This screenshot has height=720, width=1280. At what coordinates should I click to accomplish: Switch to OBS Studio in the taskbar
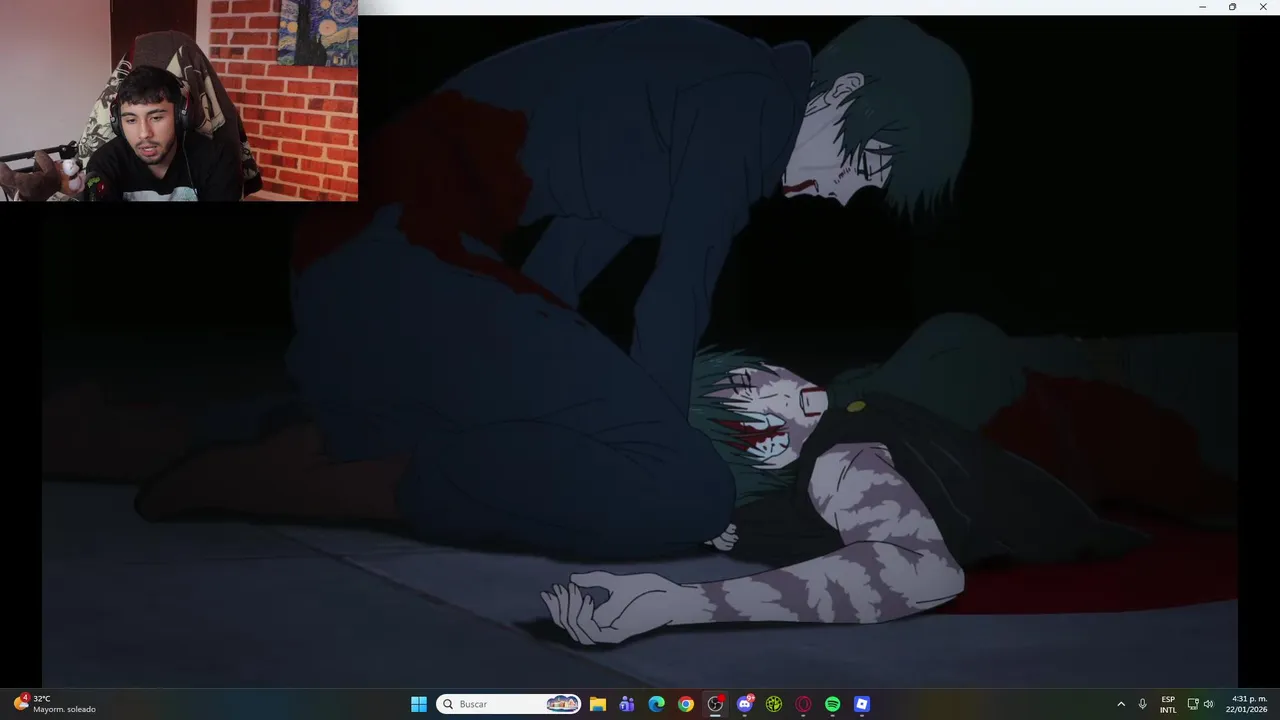pos(715,704)
